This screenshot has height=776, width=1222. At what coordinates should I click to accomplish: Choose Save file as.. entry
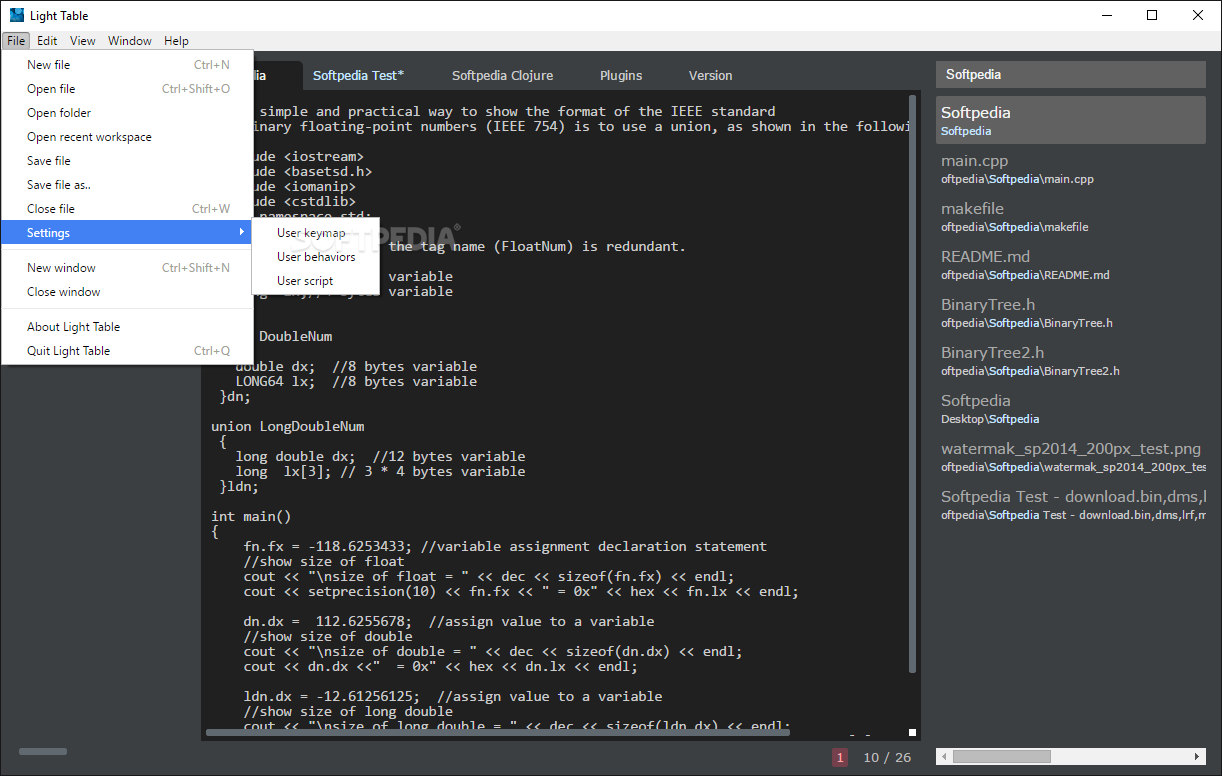click(128, 185)
